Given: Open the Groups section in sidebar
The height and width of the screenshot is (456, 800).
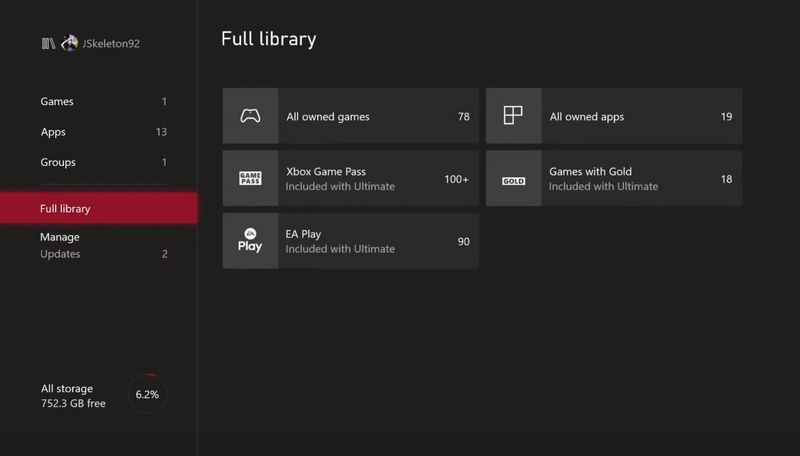Looking at the screenshot, I should point(104,162).
